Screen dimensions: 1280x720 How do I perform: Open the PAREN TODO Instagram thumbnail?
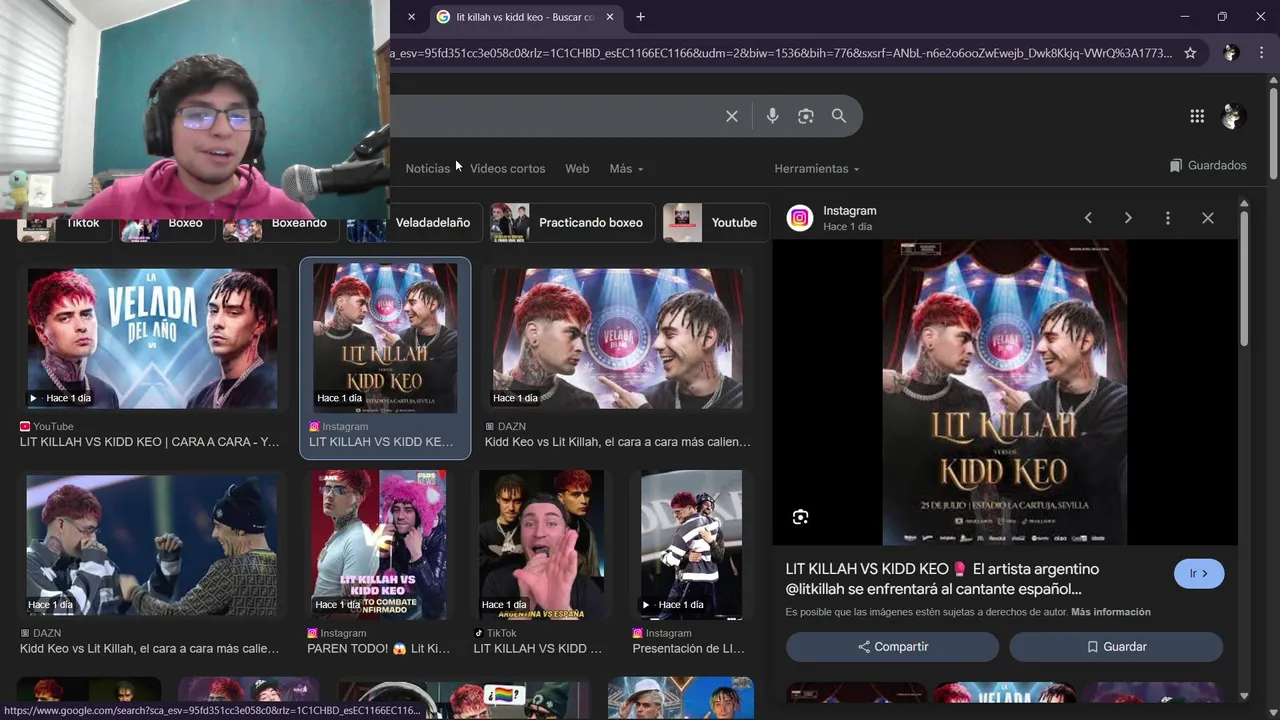(x=378, y=545)
